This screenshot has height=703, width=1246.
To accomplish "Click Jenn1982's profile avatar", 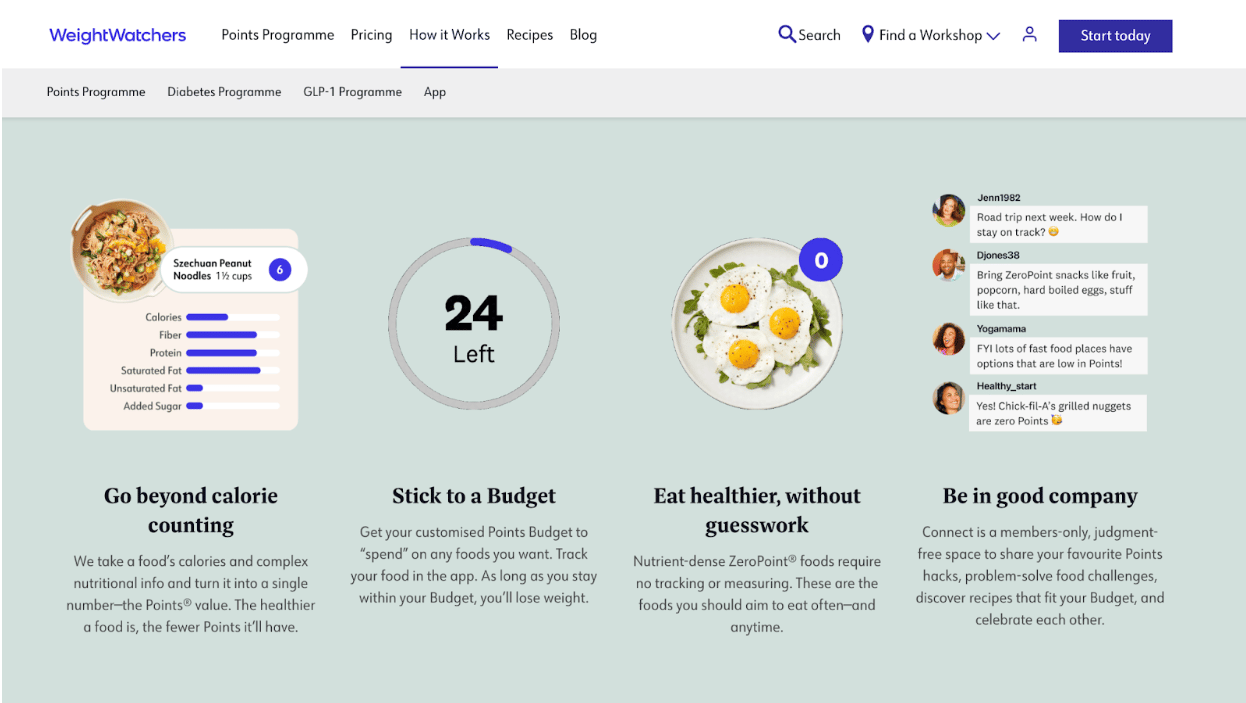I will pos(948,211).
